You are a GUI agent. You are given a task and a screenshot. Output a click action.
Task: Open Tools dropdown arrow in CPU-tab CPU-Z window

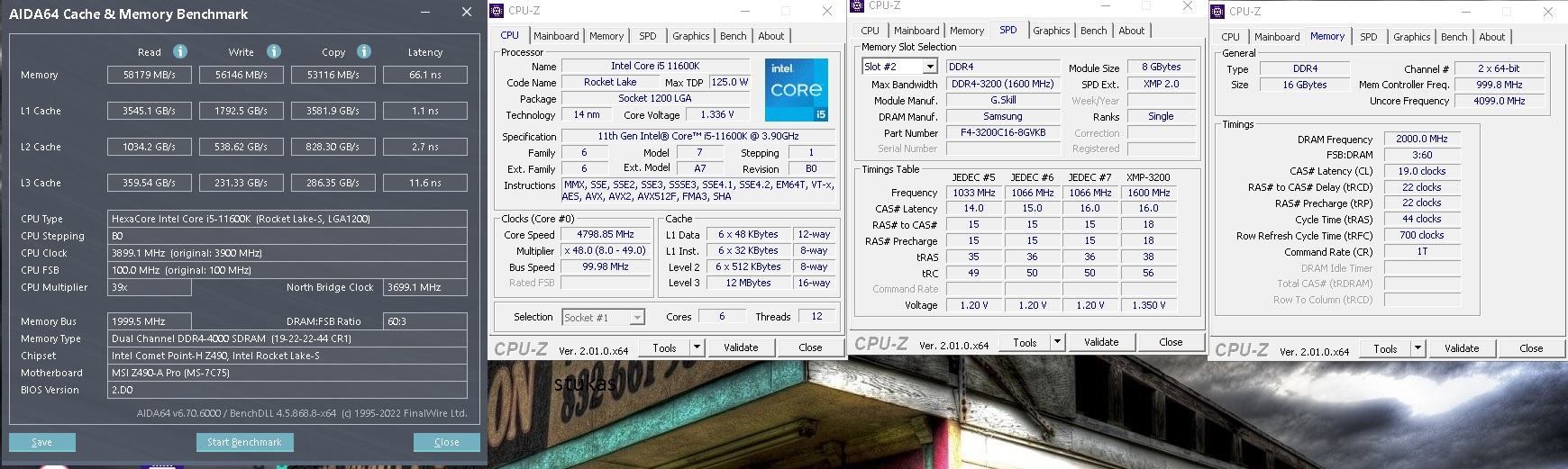point(697,347)
